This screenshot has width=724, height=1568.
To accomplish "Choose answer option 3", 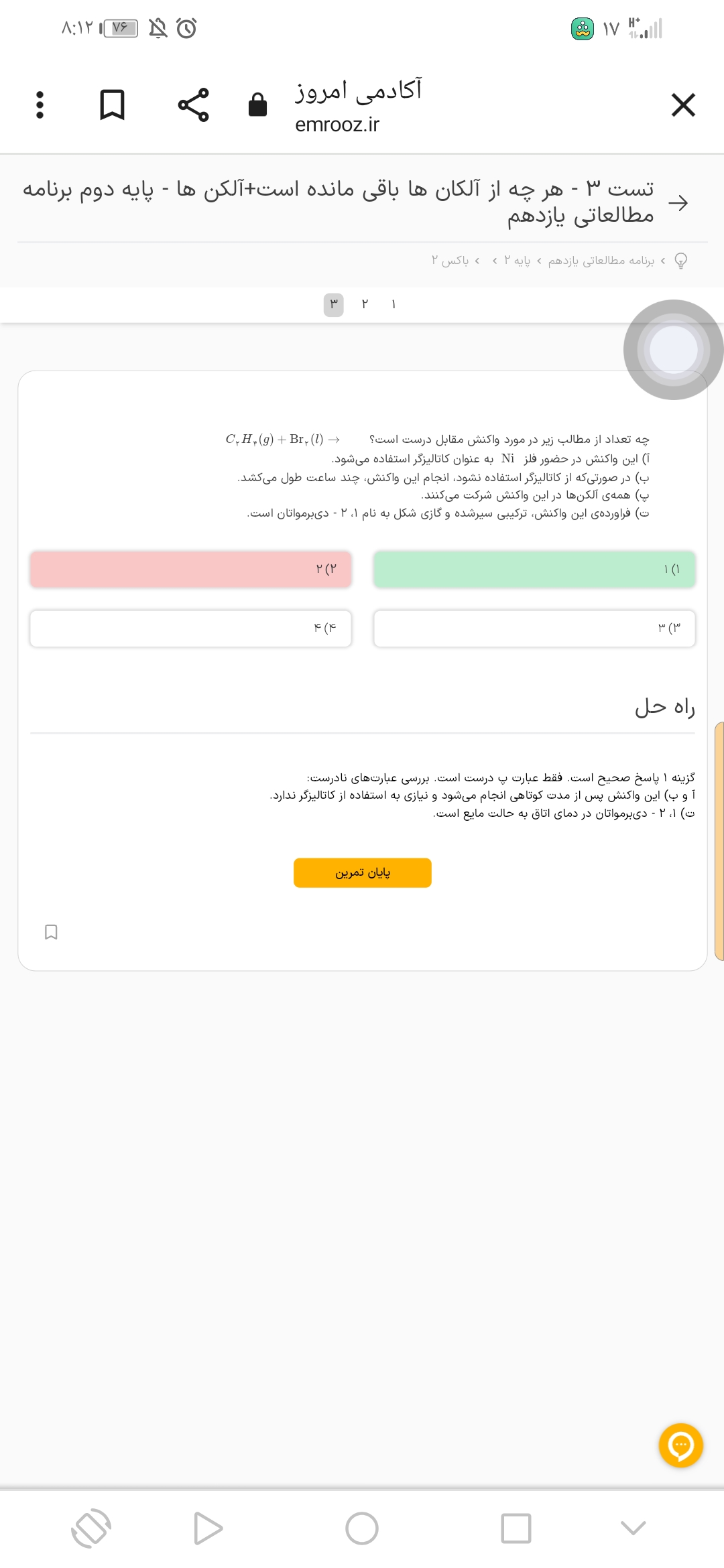I will click(534, 629).
